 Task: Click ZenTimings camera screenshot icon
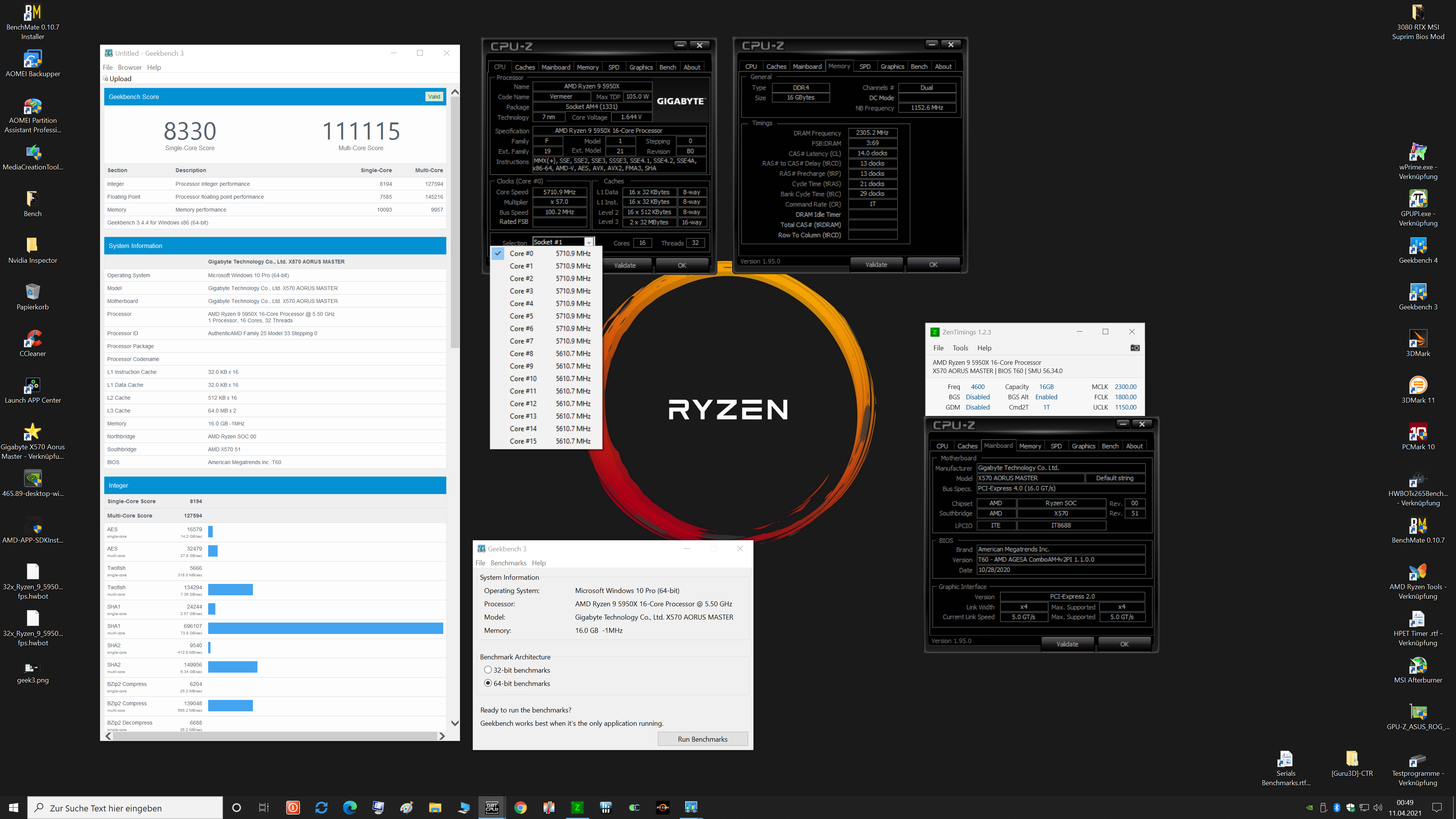1134,348
